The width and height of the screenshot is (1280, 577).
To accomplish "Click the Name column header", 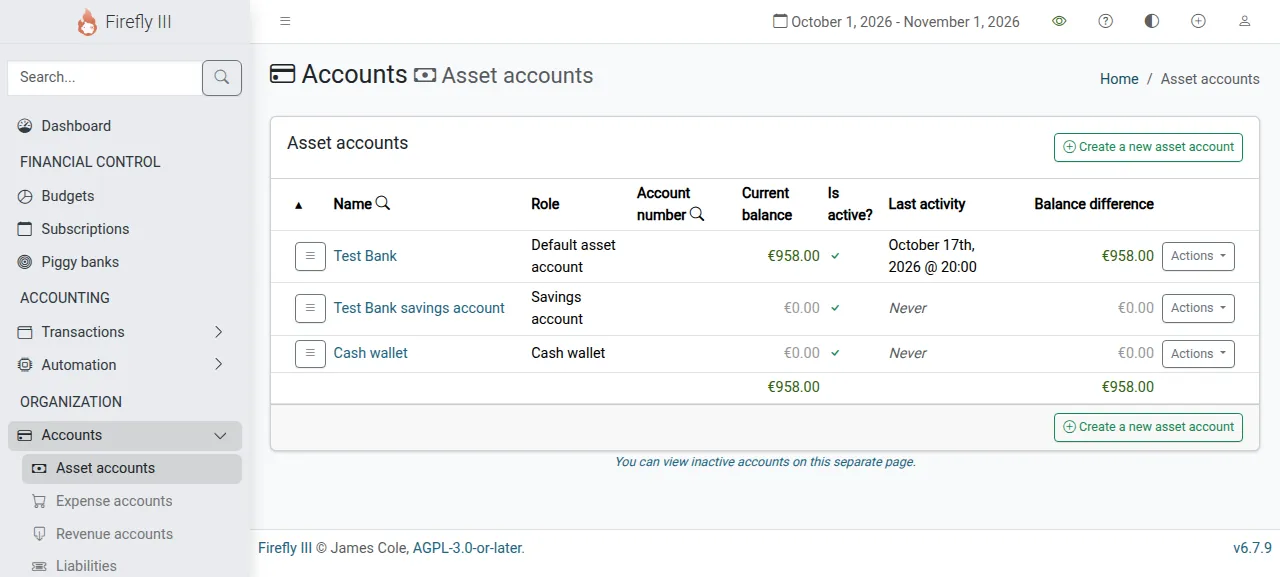I will point(352,204).
